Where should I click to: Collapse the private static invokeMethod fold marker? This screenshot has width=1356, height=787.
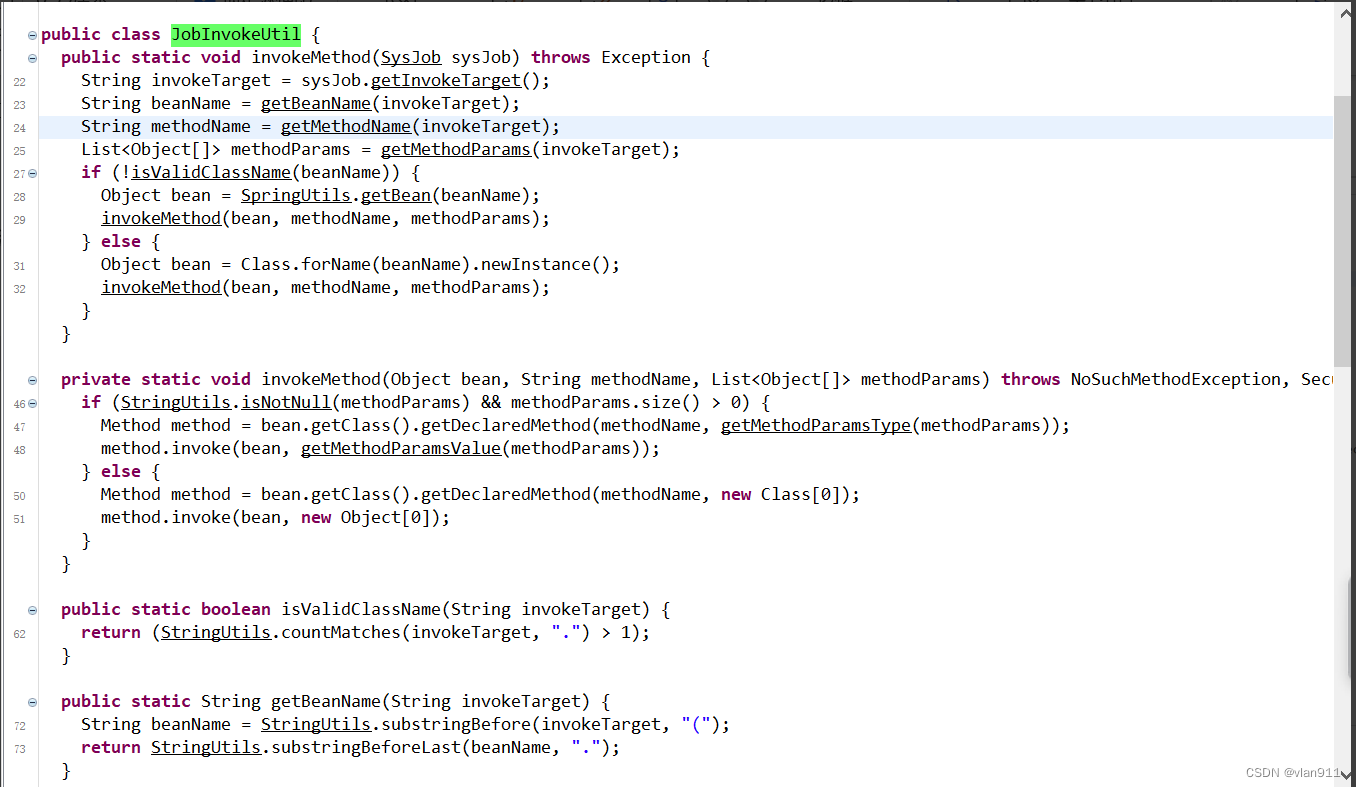(31, 379)
